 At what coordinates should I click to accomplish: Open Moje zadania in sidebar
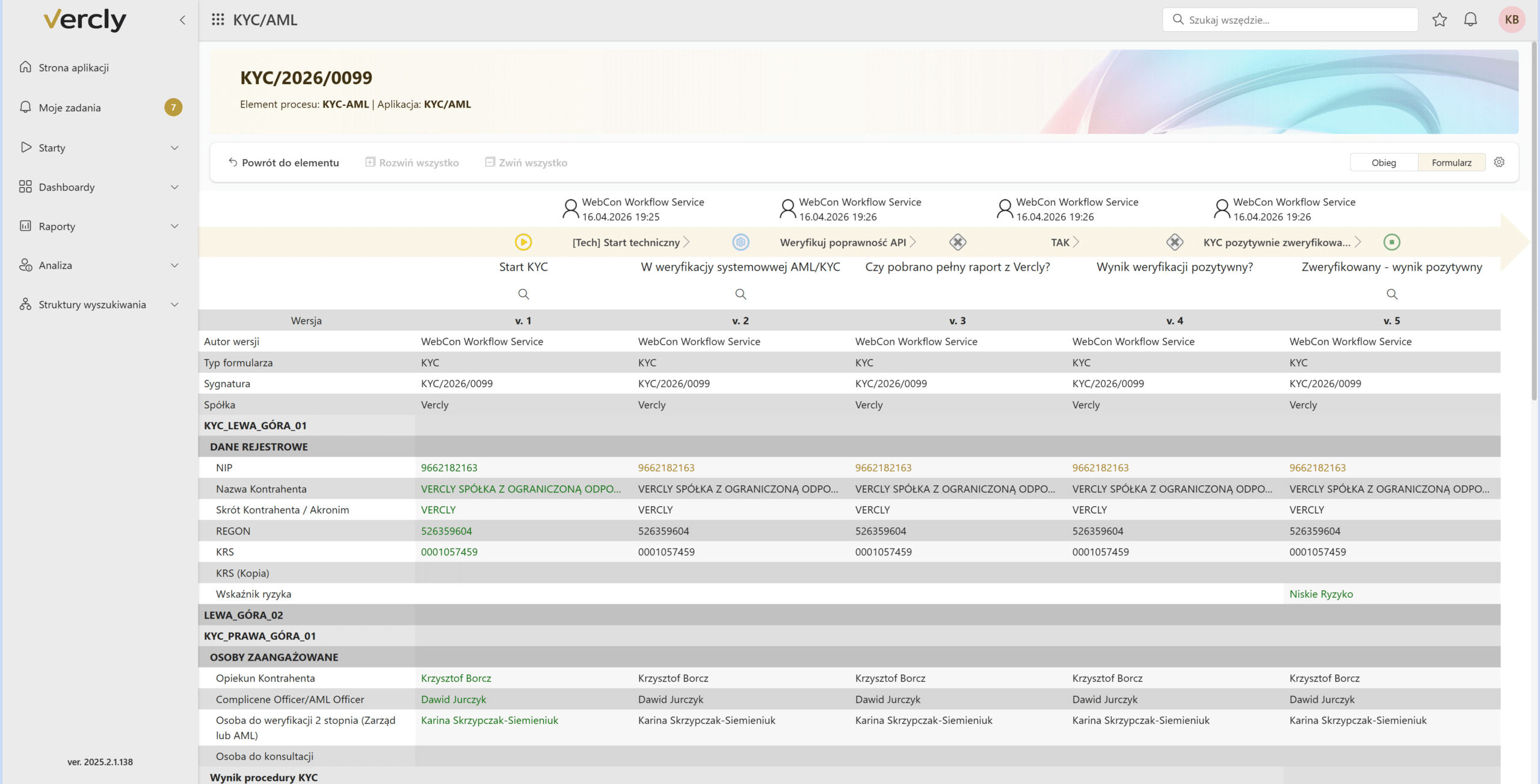click(x=70, y=108)
